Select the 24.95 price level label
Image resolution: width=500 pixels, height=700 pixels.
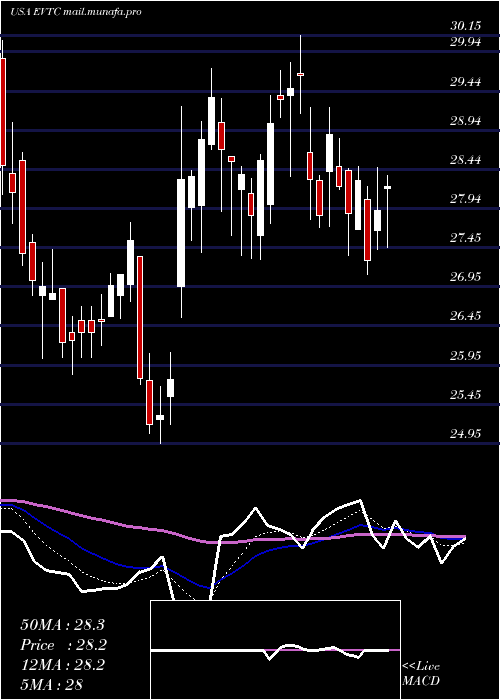point(466,433)
